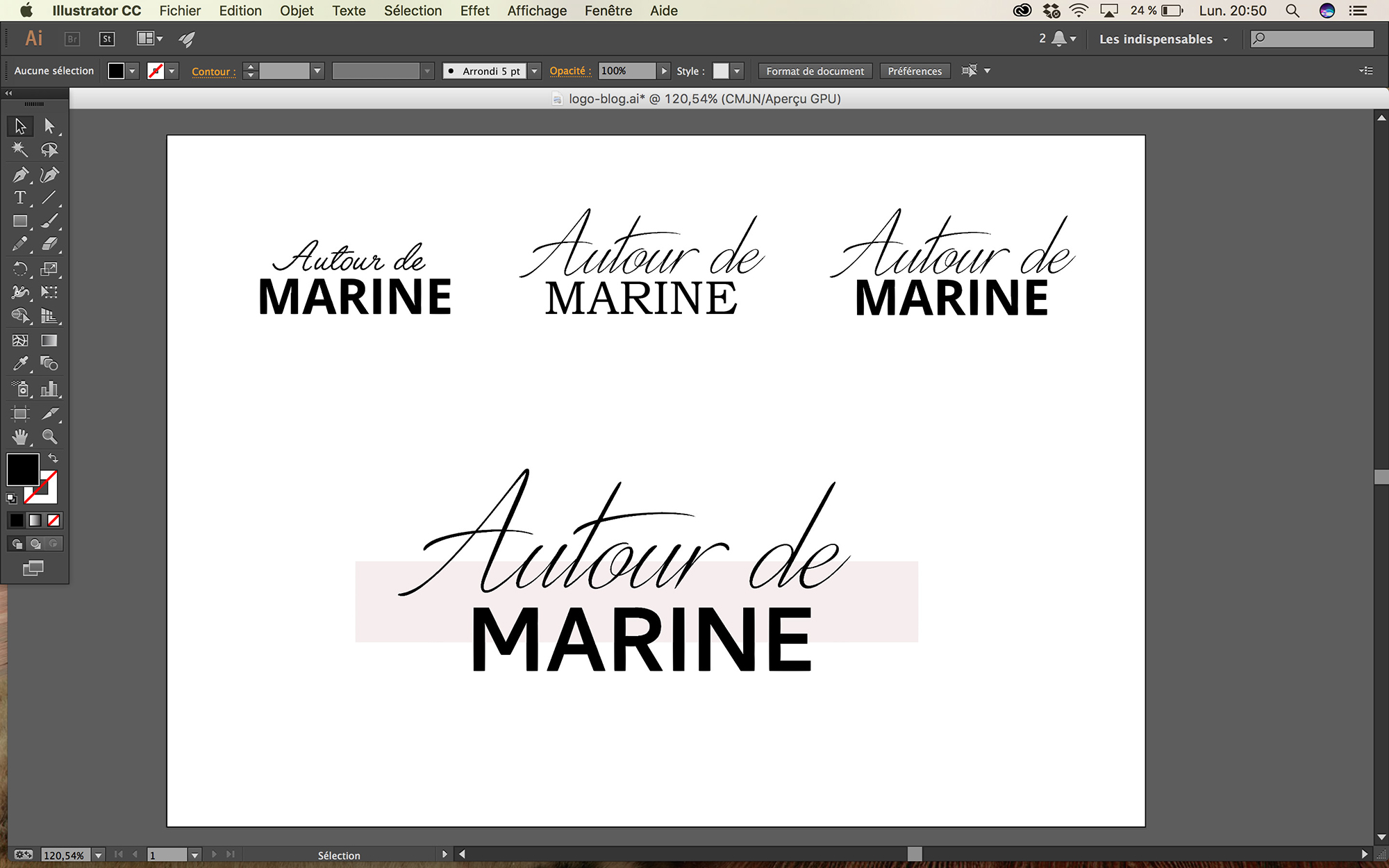Select the Free Transform tool

click(49, 292)
